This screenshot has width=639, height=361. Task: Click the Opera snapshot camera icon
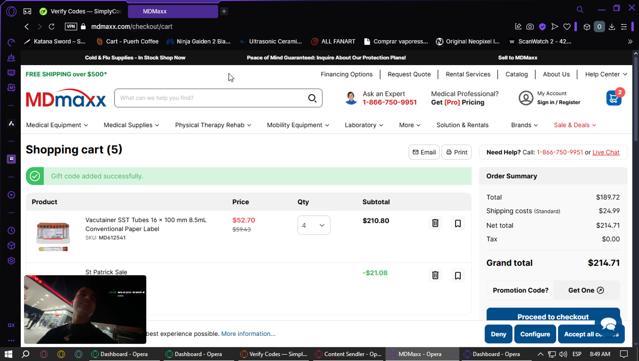coord(530,27)
